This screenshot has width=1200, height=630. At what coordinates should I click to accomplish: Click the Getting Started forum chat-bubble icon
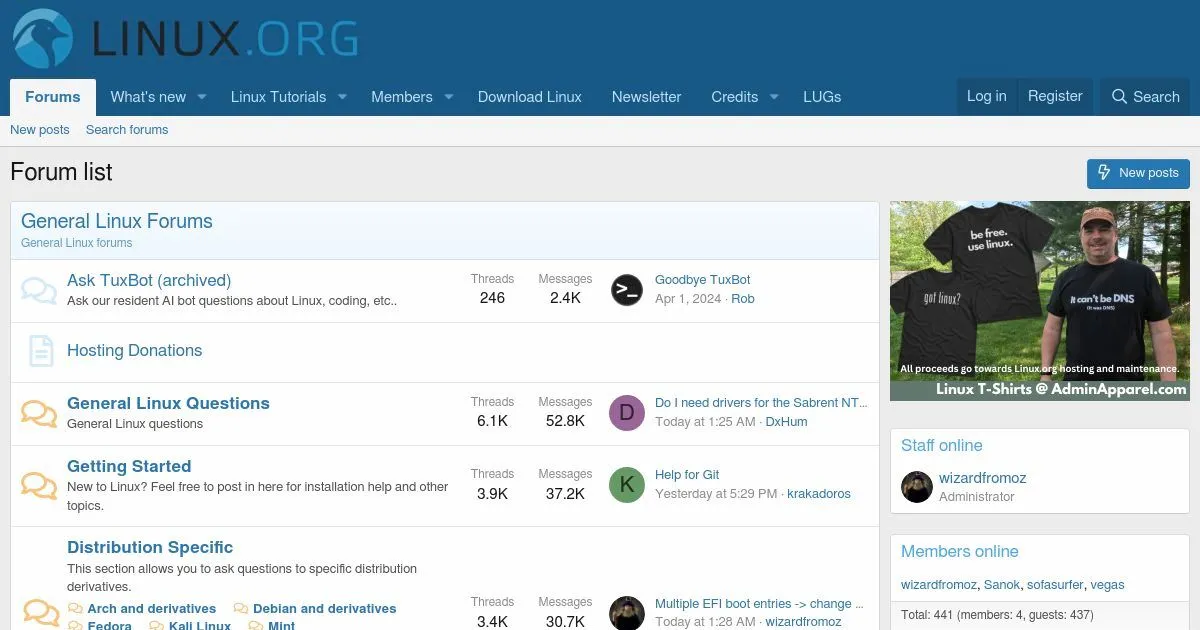(39, 486)
